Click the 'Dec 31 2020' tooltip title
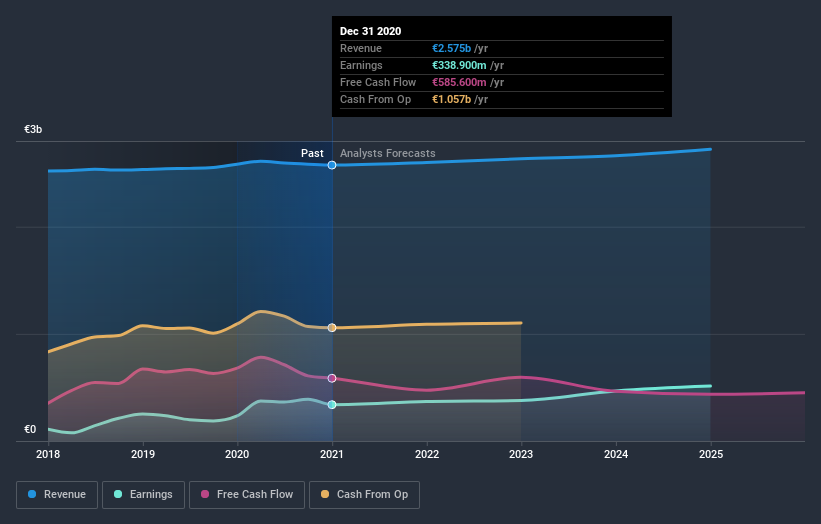821x524 pixels. 371,31
